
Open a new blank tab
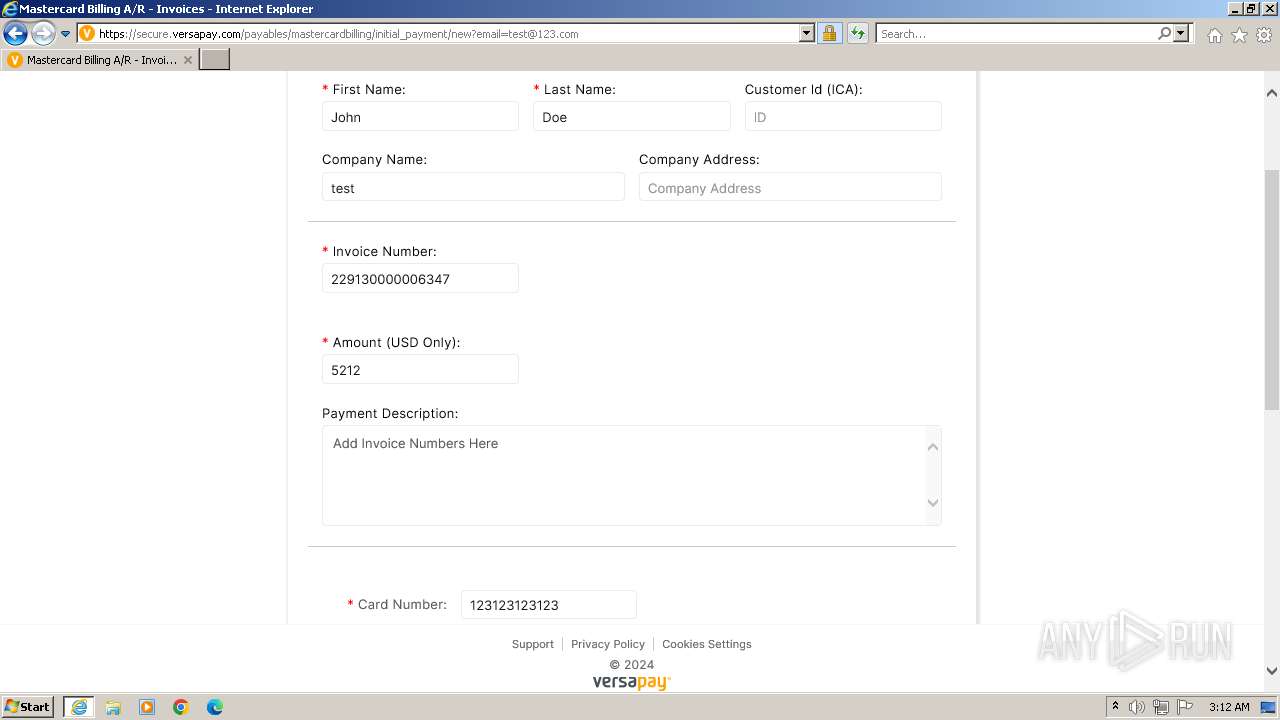pyautogui.click(x=215, y=60)
